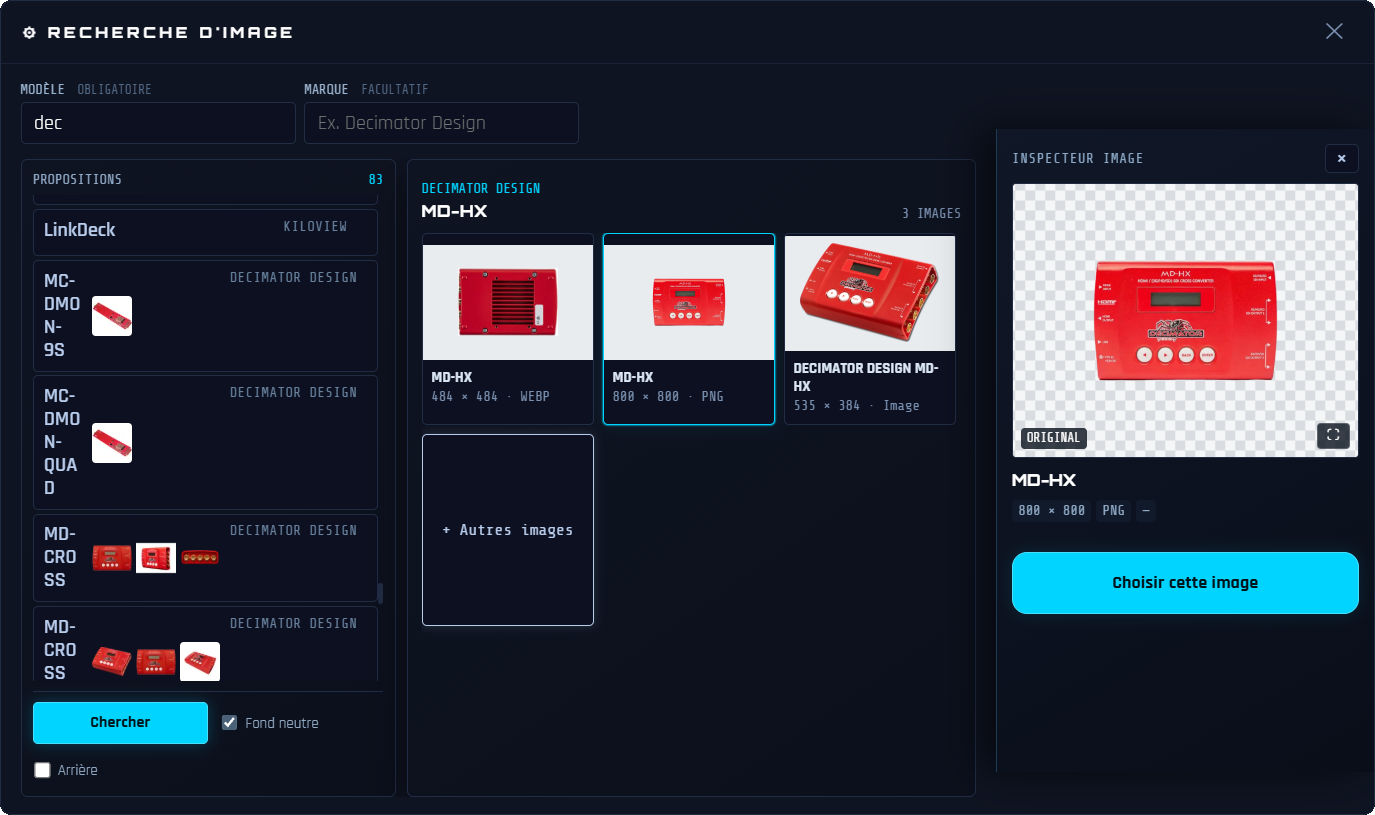Enable the Arrière checkbox

point(42,770)
